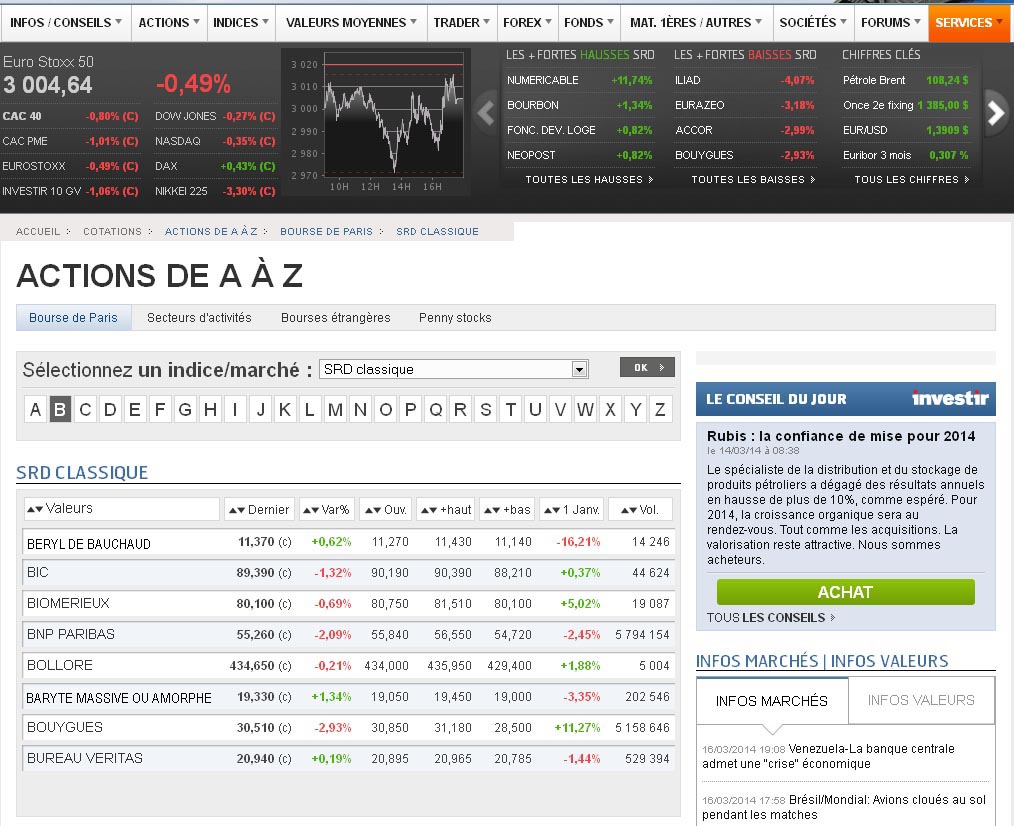Switch to the INFOS VALEURS tab

[920, 700]
